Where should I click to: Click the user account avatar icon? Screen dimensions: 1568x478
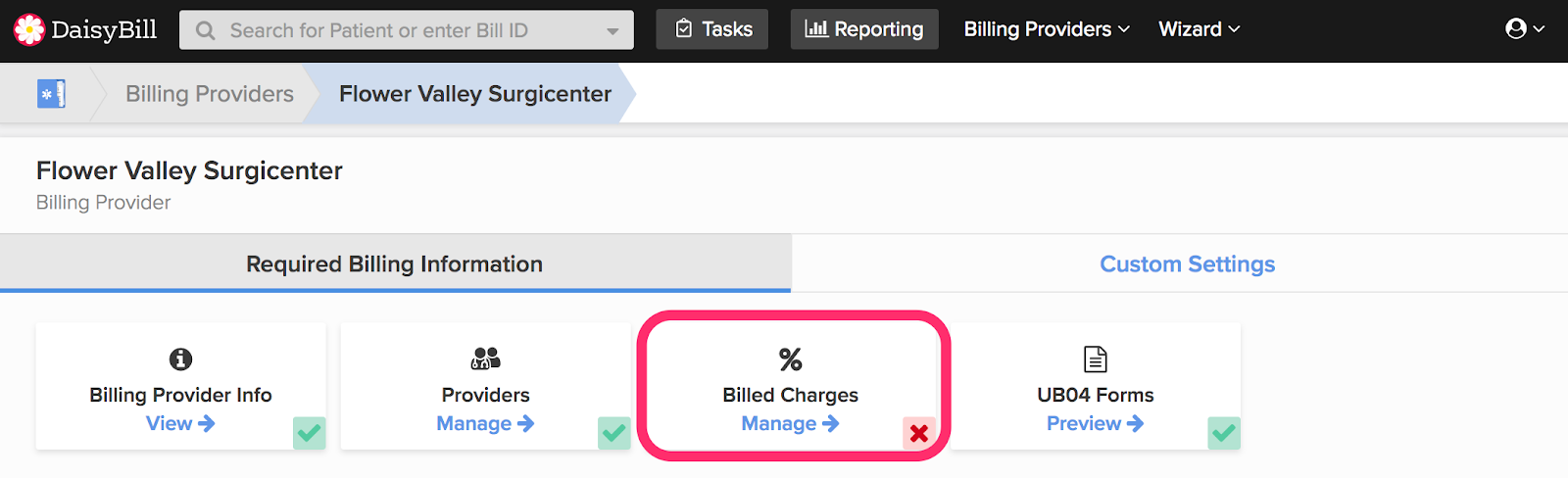[1515, 29]
